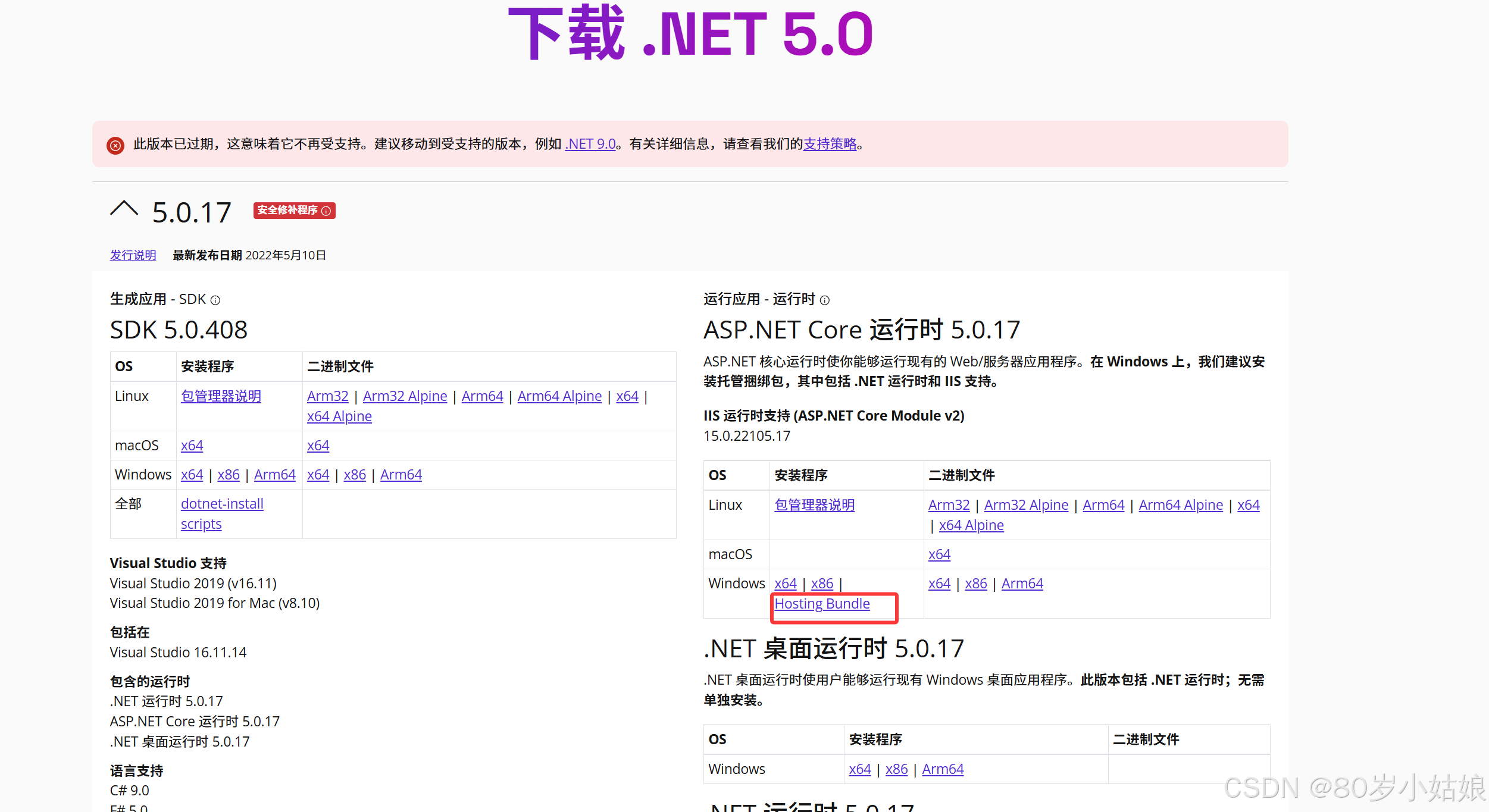Download SDK Windows x86 installer

point(229,475)
